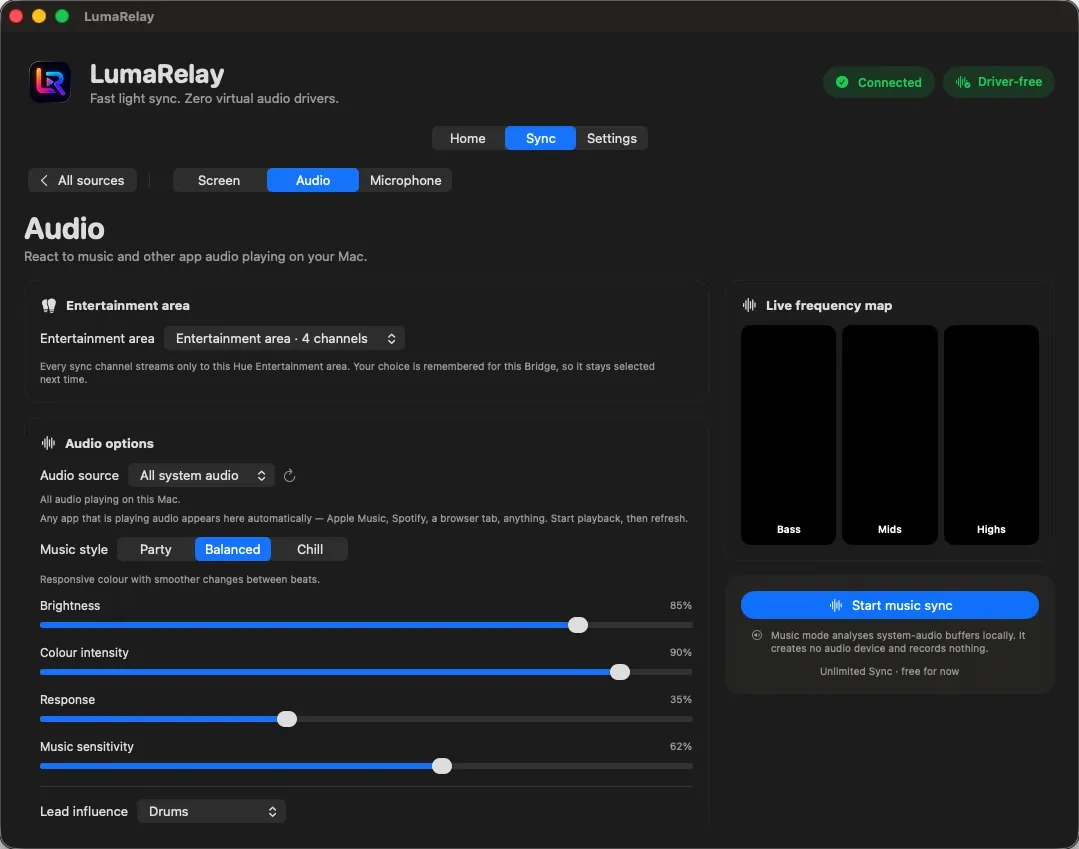
Task: Go back to All sources
Action: click(83, 180)
